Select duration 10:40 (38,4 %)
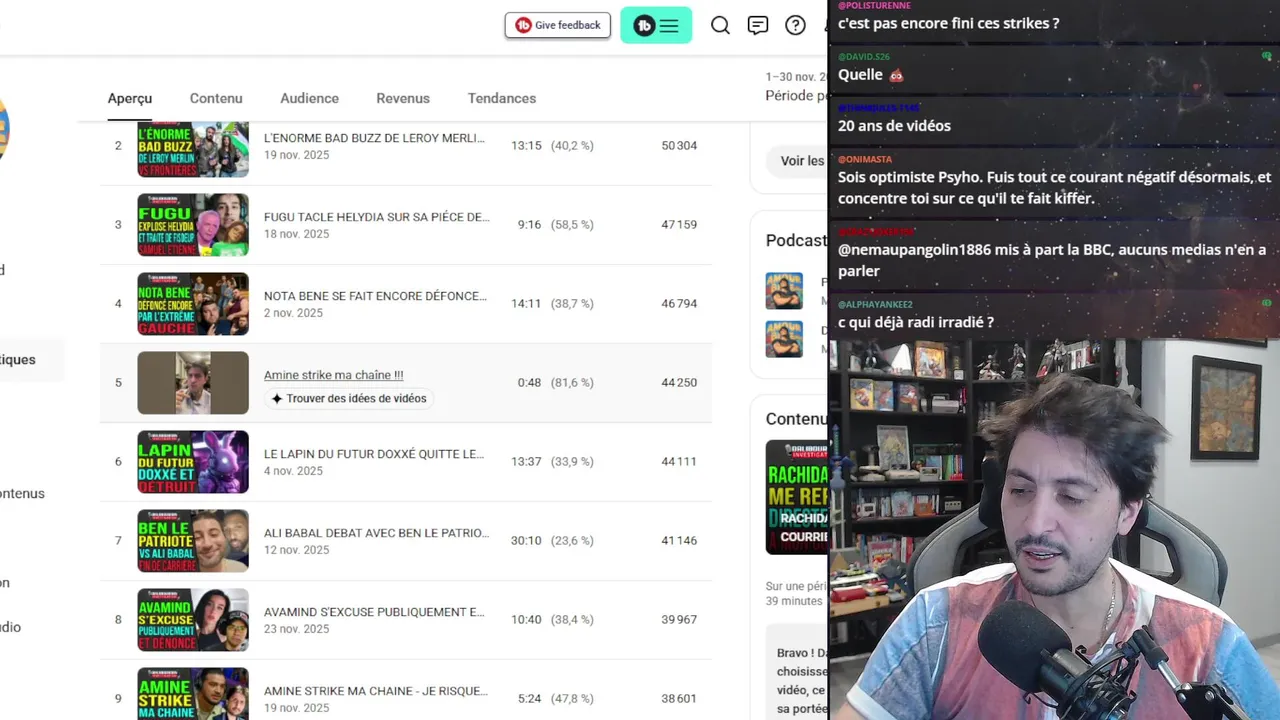1280x720 pixels. coord(552,620)
